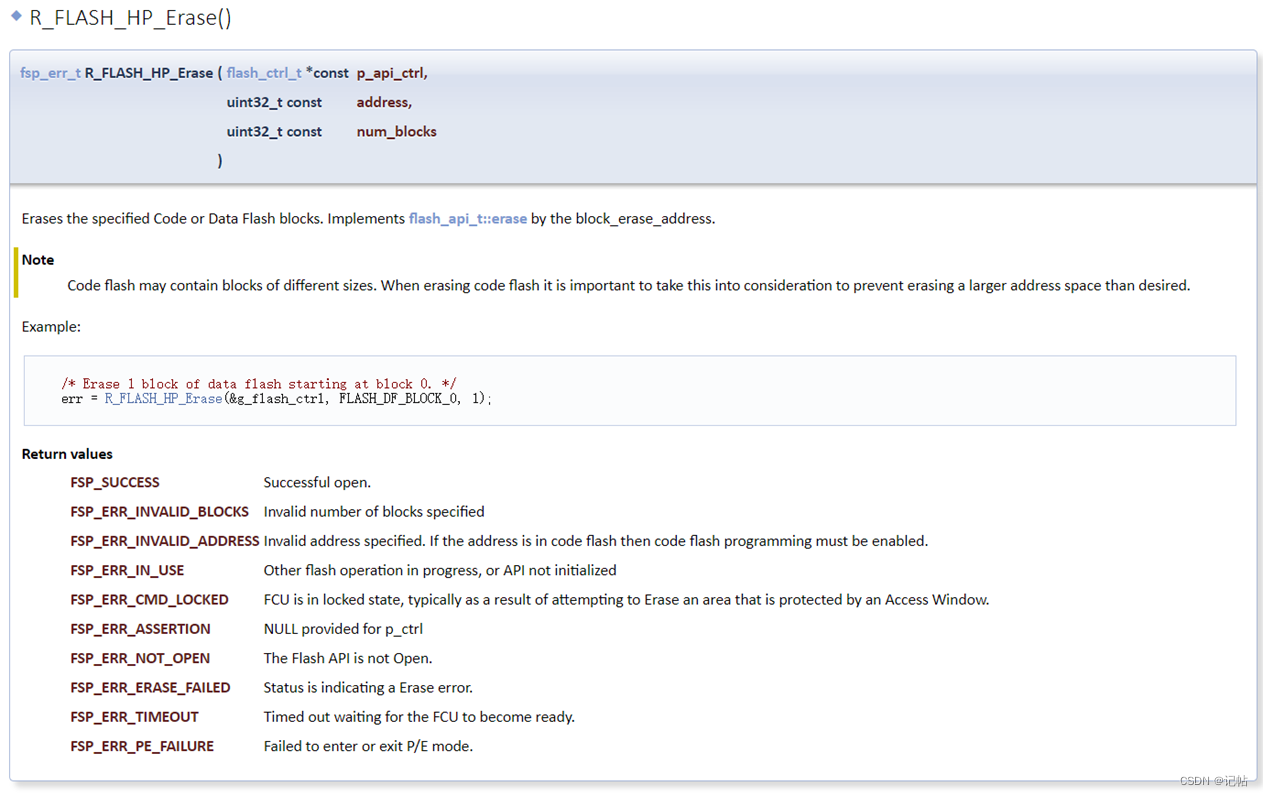
Task: Select the FSP_ERR_CMD_LOCKED return value
Action: point(149,600)
